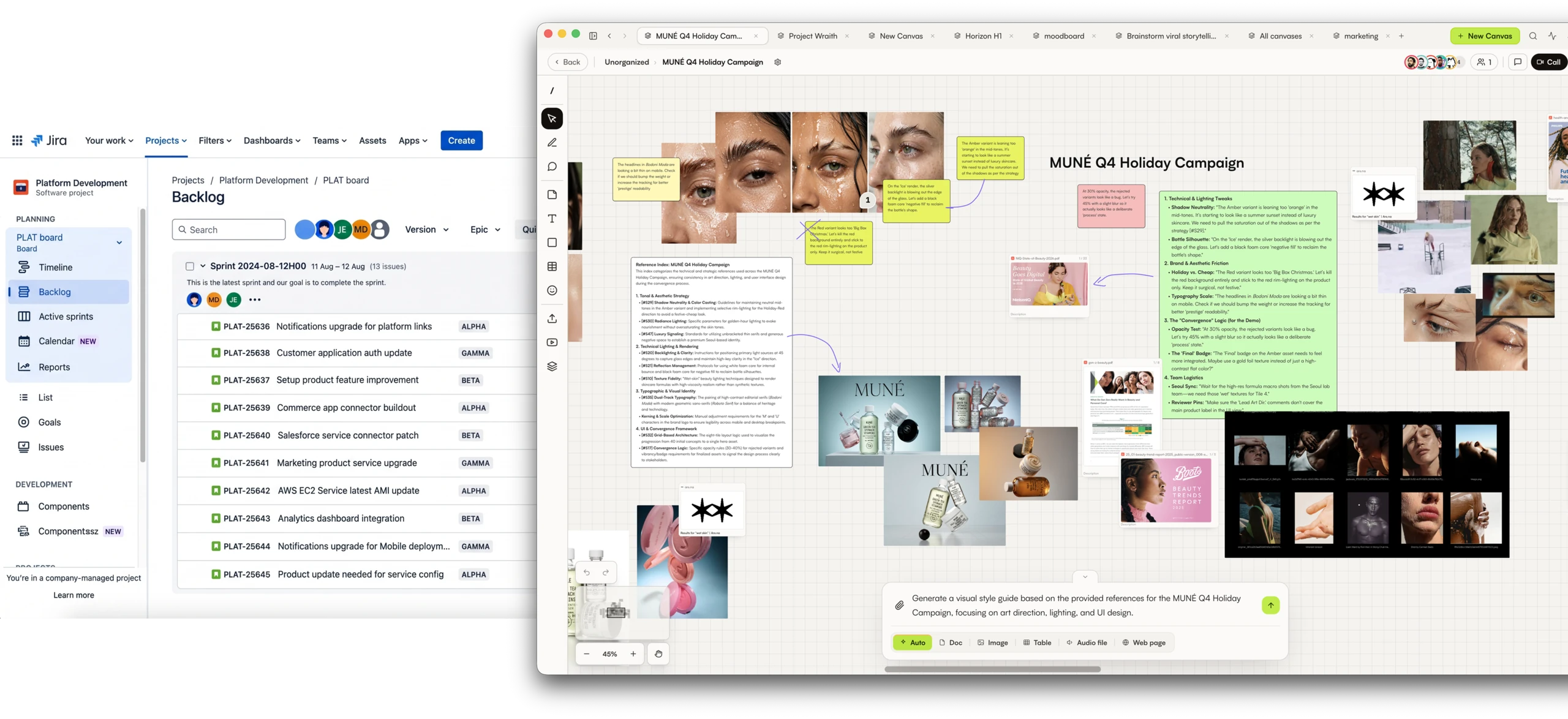Switch to the All canvases tab
This screenshot has width=1568, height=719.
(1280, 36)
